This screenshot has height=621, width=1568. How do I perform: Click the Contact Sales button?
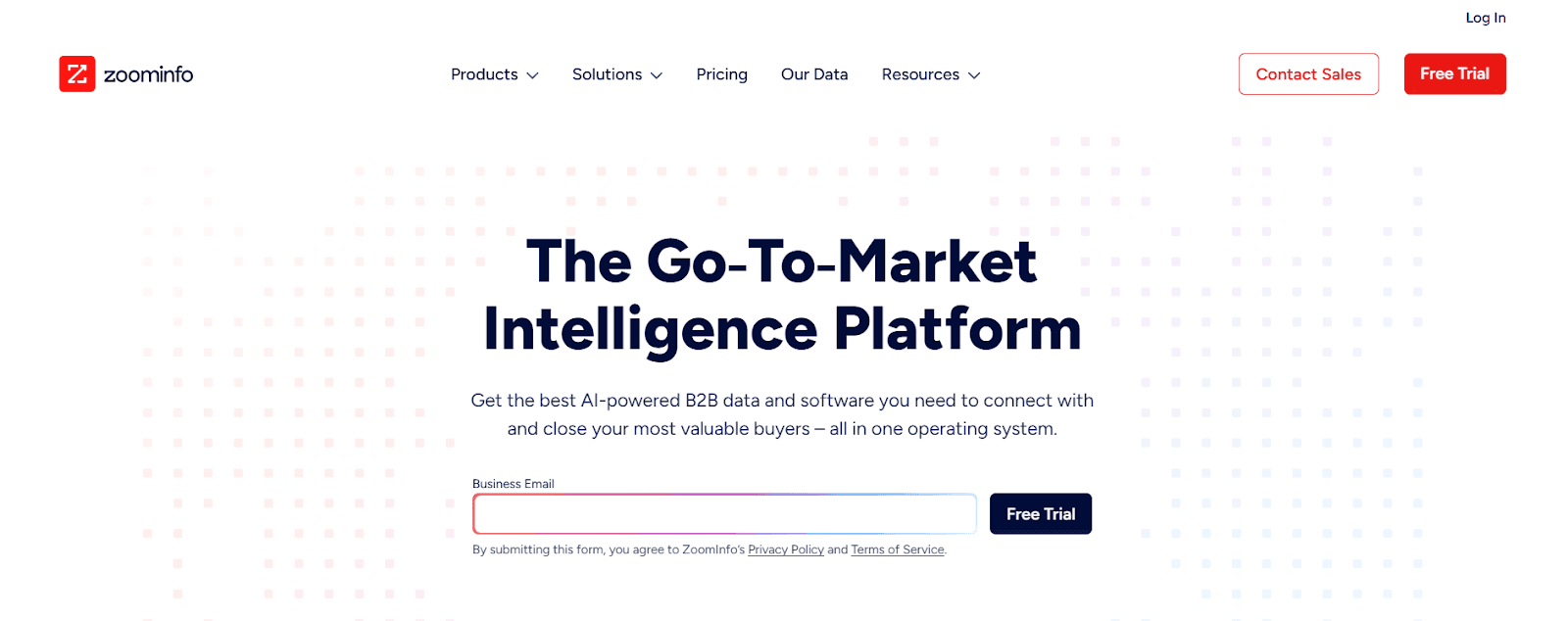1308,73
